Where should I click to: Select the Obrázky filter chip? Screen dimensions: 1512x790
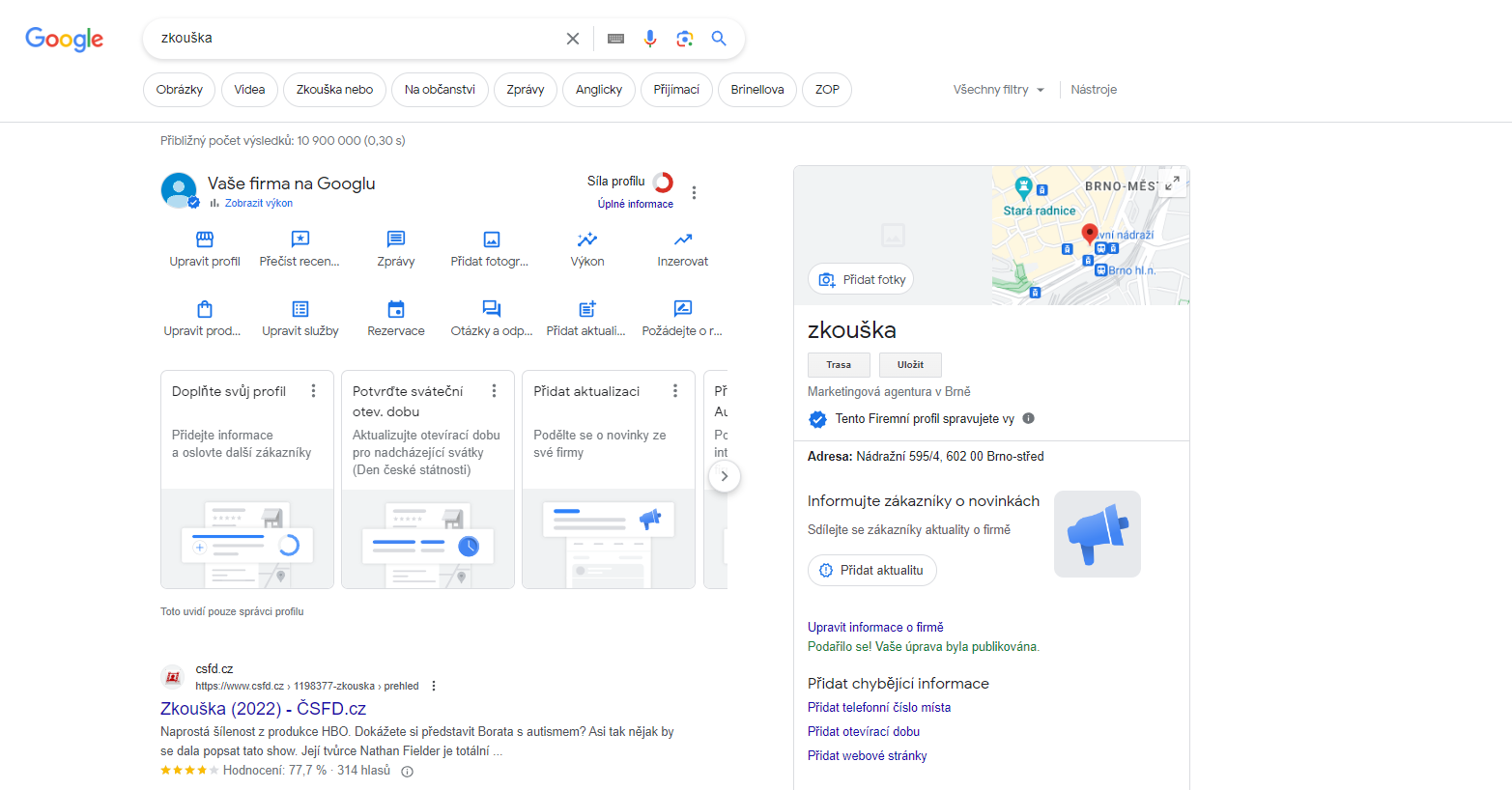point(180,90)
